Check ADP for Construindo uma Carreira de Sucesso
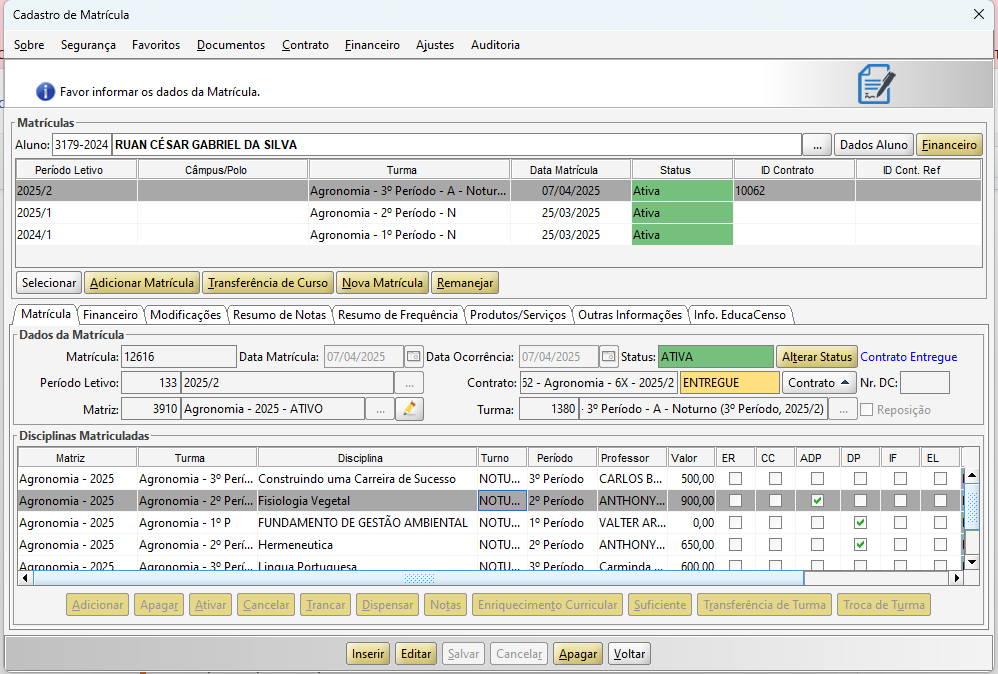This screenshot has height=674, width=998. [817, 479]
